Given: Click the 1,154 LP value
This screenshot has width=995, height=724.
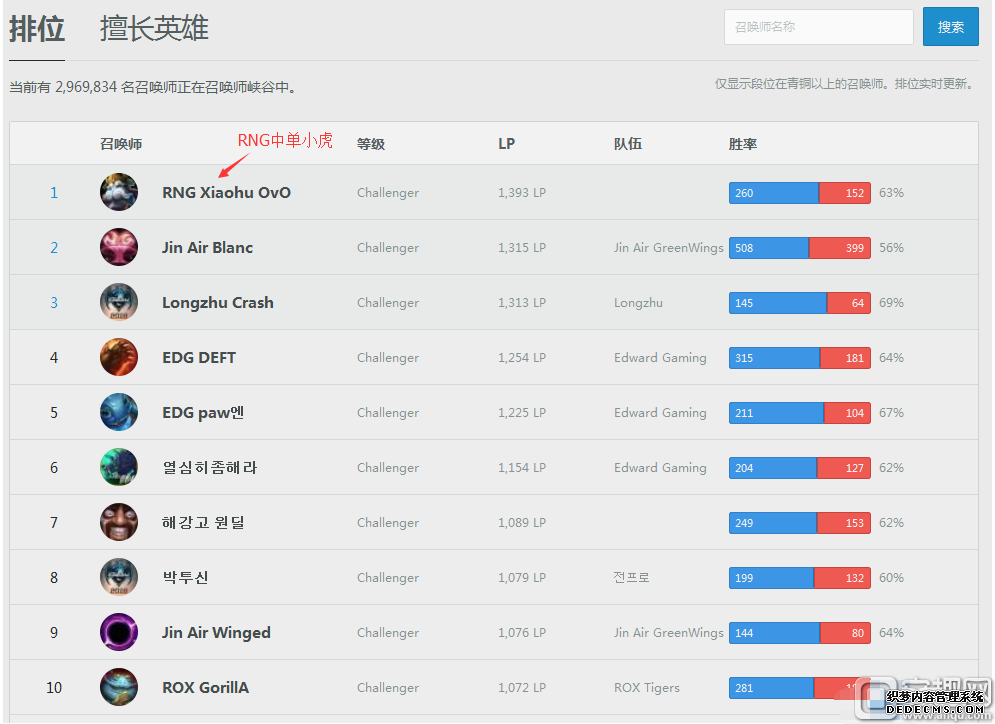Looking at the screenshot, I should 522,468.
